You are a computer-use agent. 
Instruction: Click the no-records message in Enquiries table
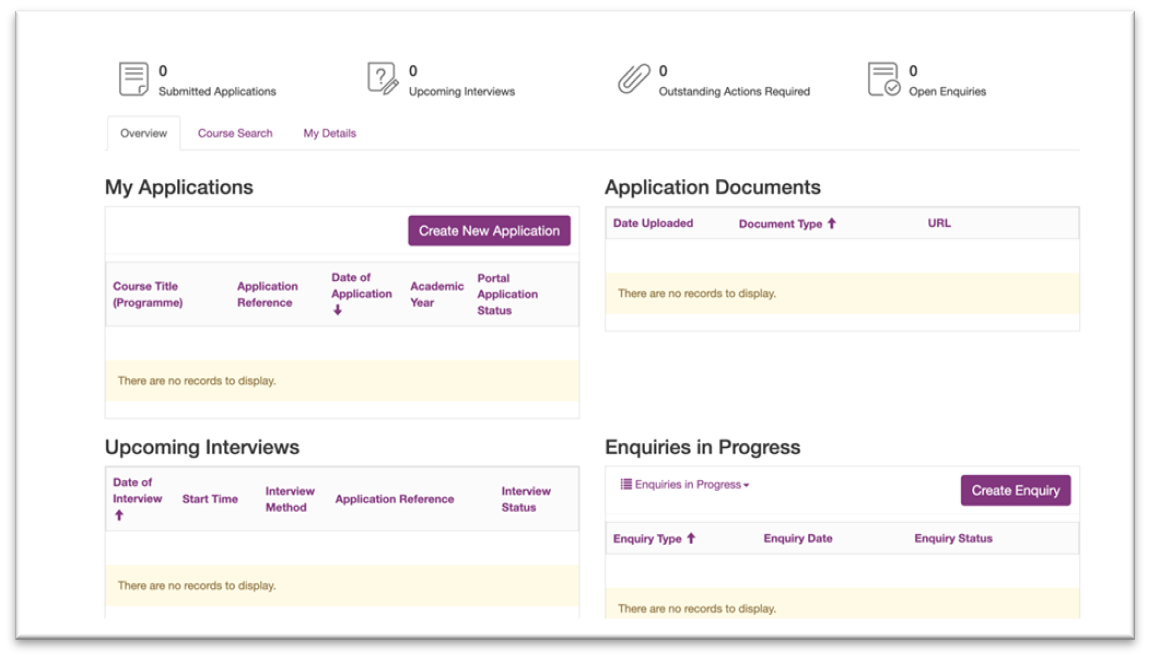(697, 608)
